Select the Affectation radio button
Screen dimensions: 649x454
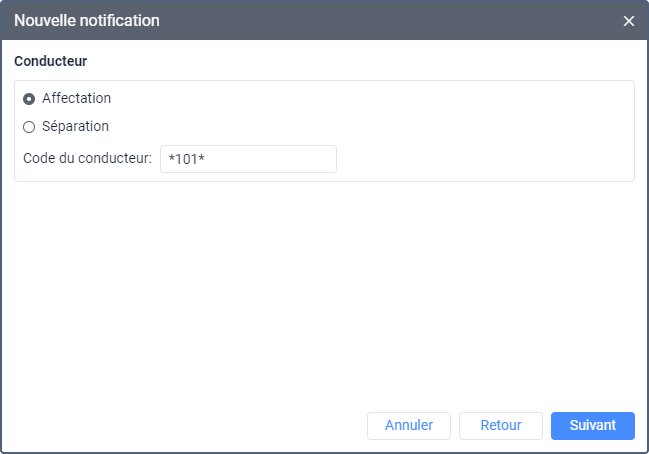[x=29, y=99]
